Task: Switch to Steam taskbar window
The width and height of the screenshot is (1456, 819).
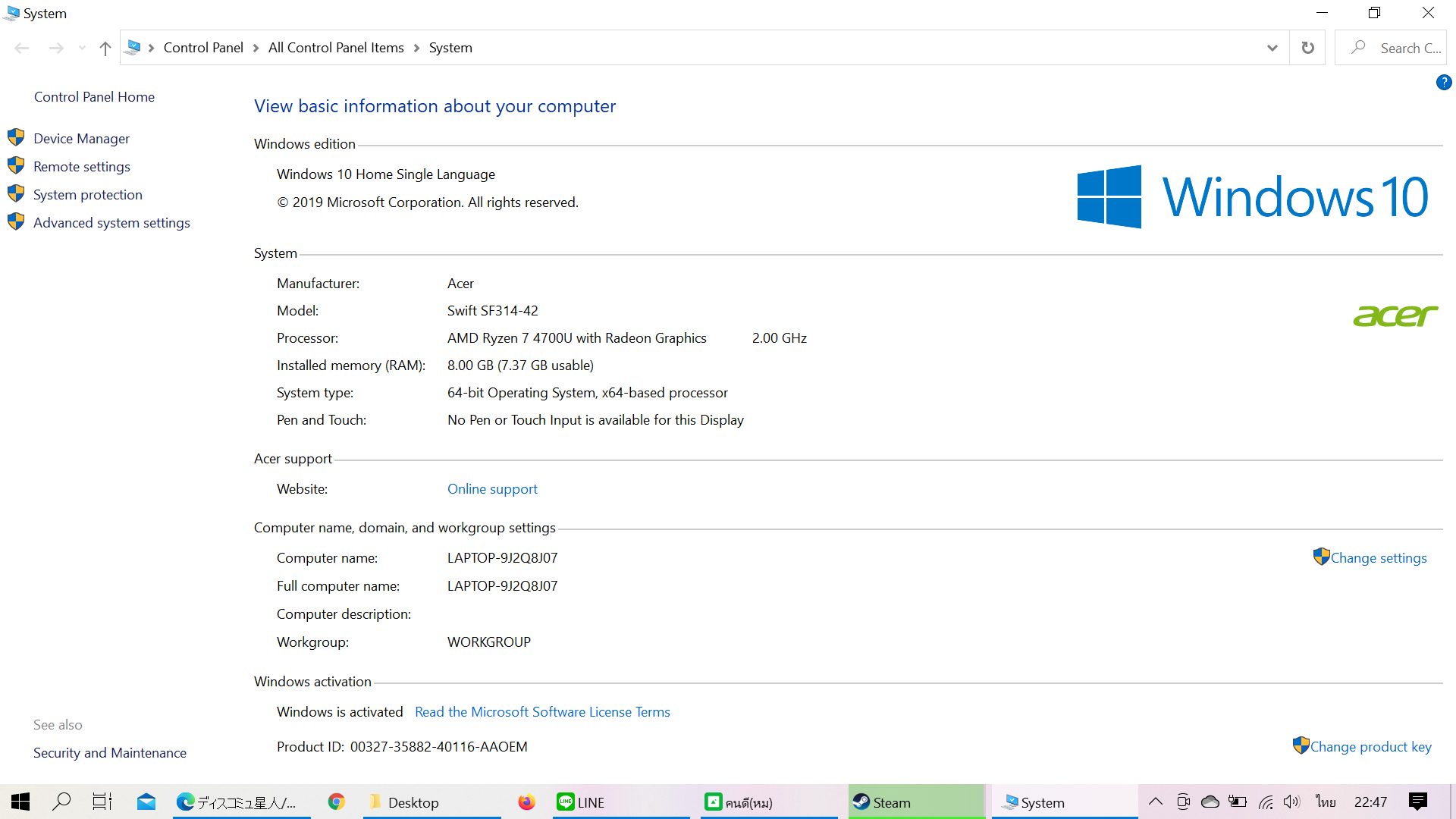Action: coord(916,802)
